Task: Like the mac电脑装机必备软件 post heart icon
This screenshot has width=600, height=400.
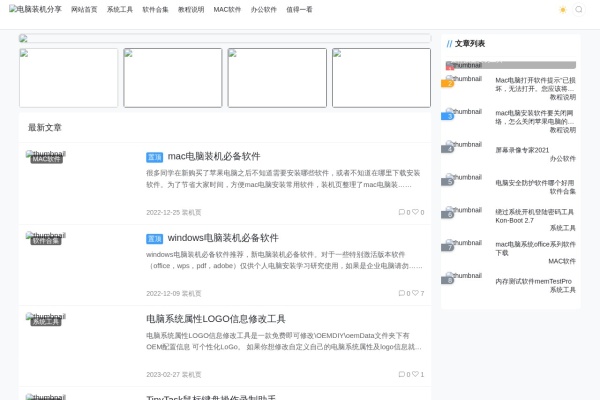Action: 415,212
